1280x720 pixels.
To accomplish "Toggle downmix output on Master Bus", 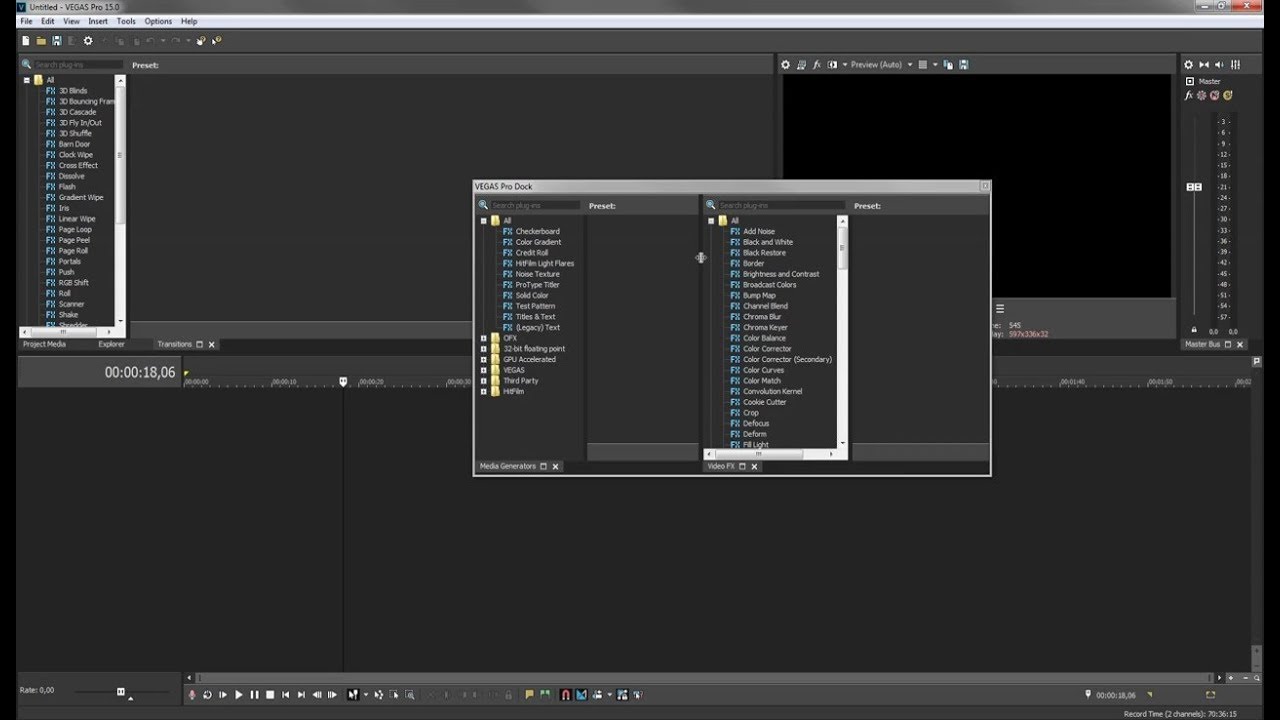I will click(1204, 64).
